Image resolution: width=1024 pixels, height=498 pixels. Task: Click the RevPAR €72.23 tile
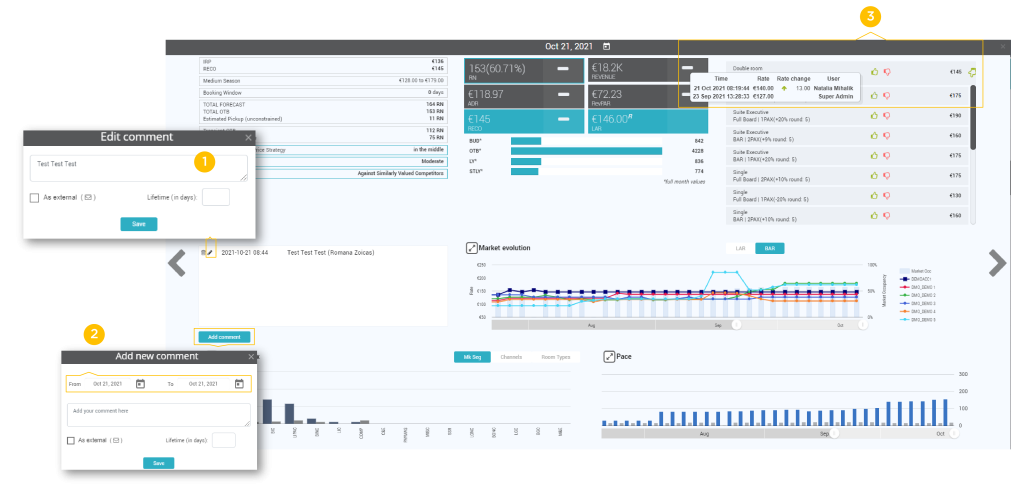coord(648,95)
